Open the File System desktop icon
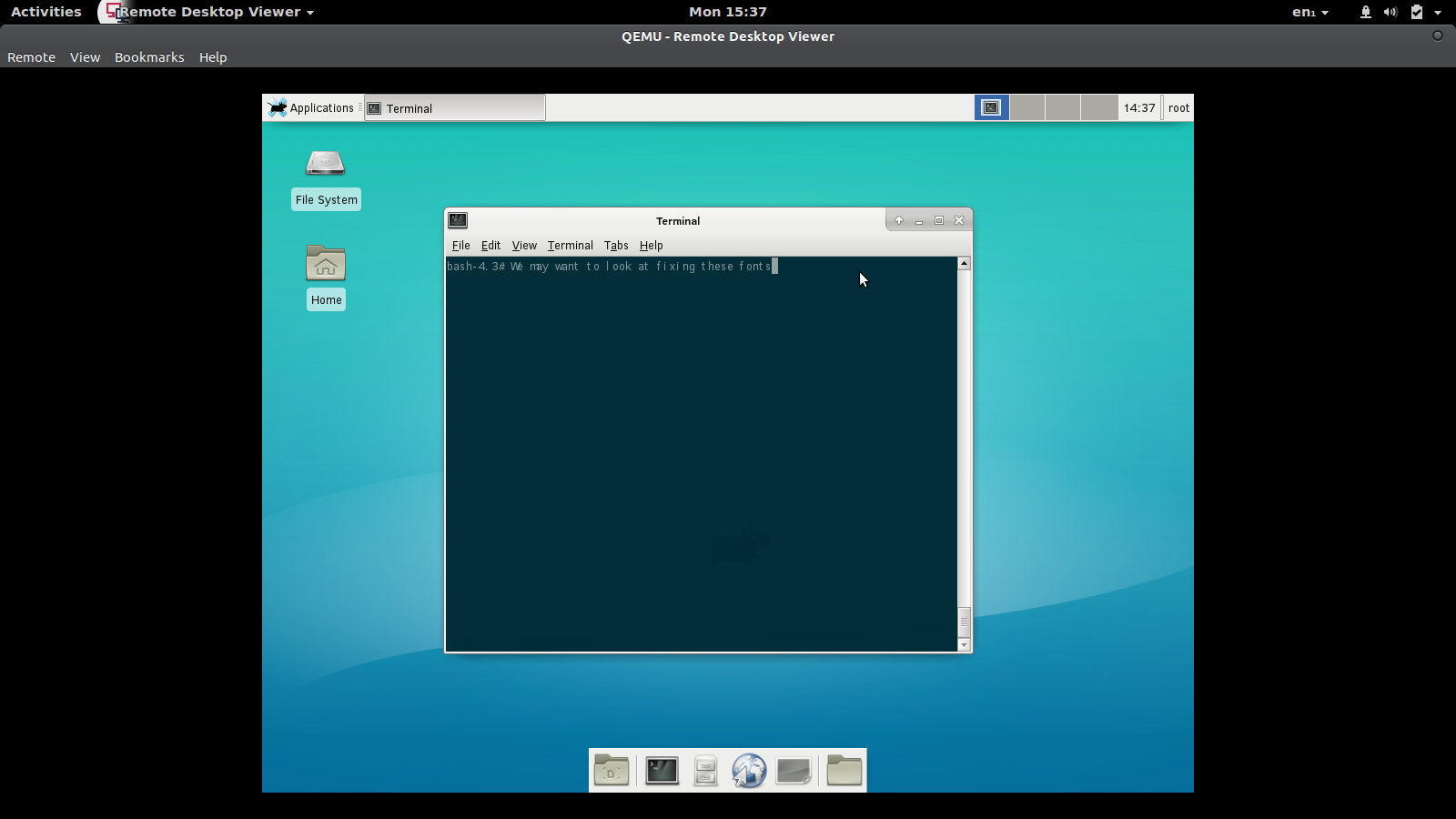Viewport: 1456px width, 819px height. [325, 163]
